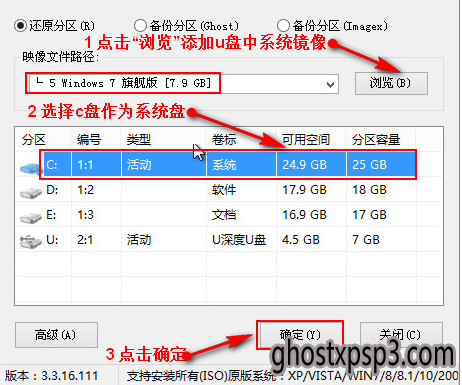Click partition number 2:1

[x=85, y=240]
